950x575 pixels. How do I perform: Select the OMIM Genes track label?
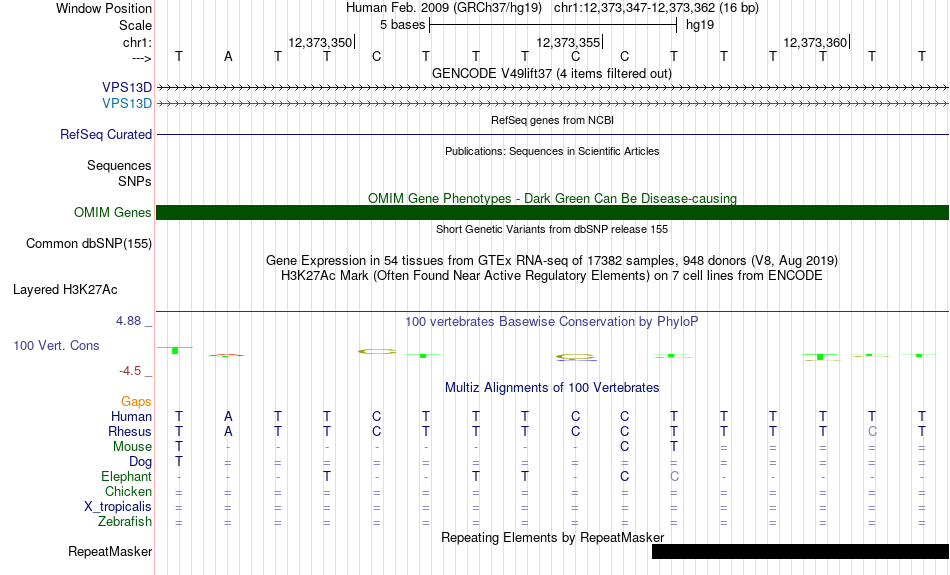113,213
